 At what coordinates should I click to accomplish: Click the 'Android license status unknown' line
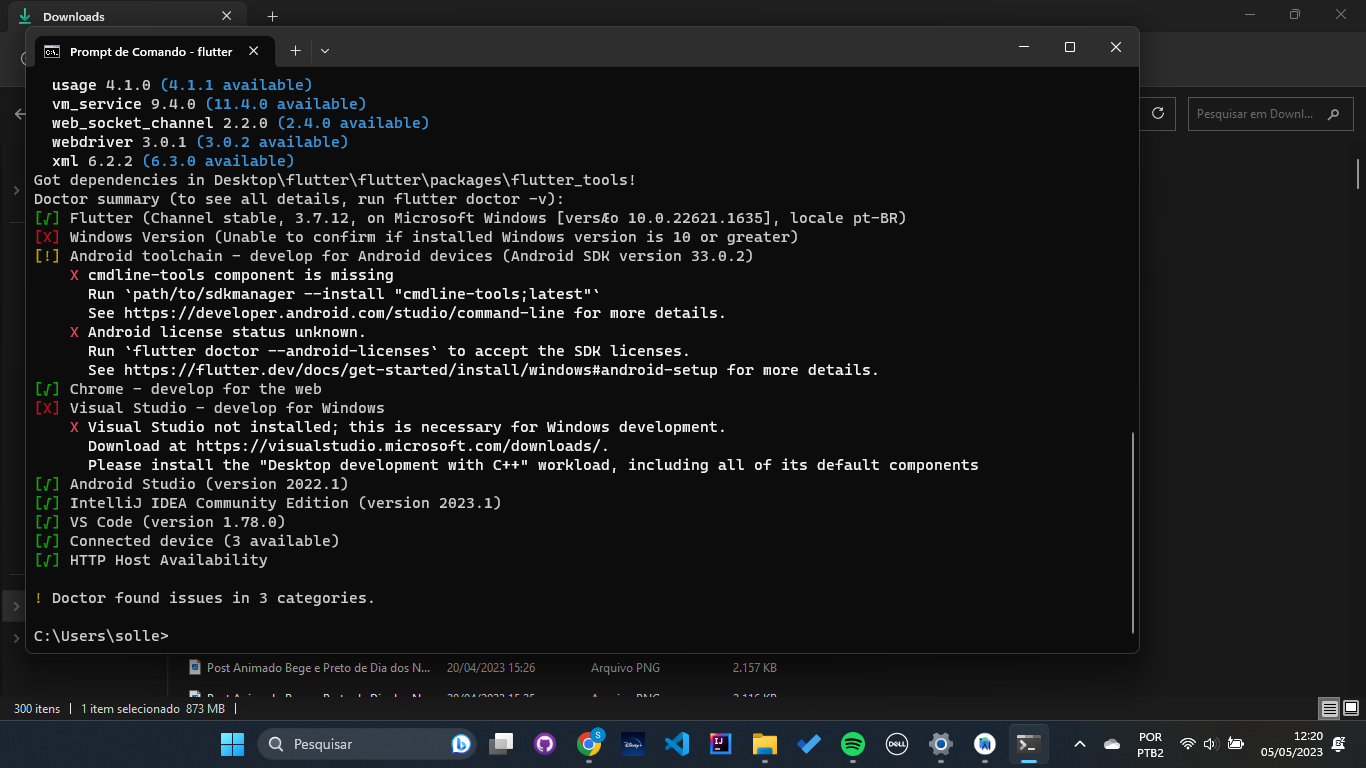coord(218,332)
